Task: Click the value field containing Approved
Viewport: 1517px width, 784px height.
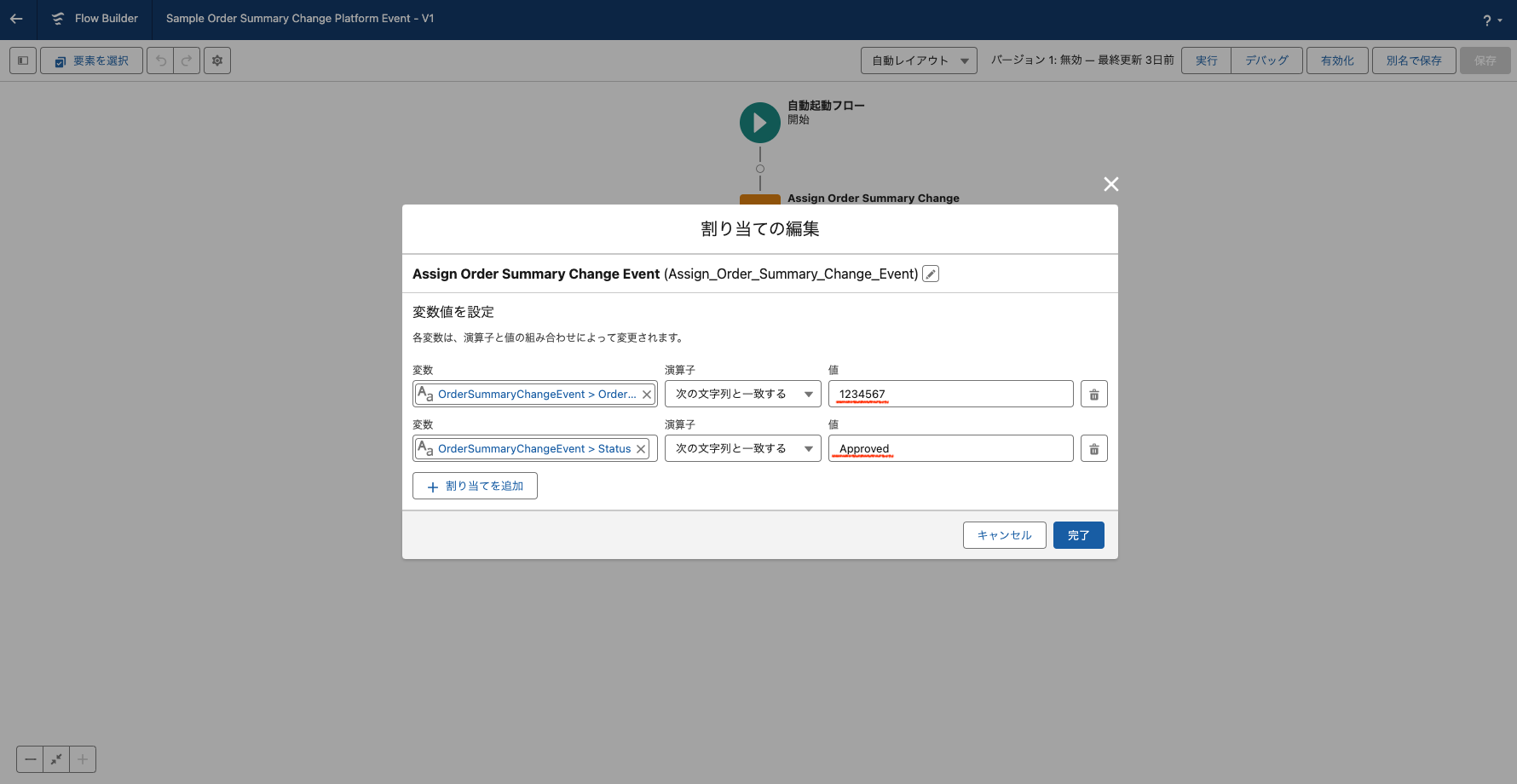Action: [x=951, y=448]
